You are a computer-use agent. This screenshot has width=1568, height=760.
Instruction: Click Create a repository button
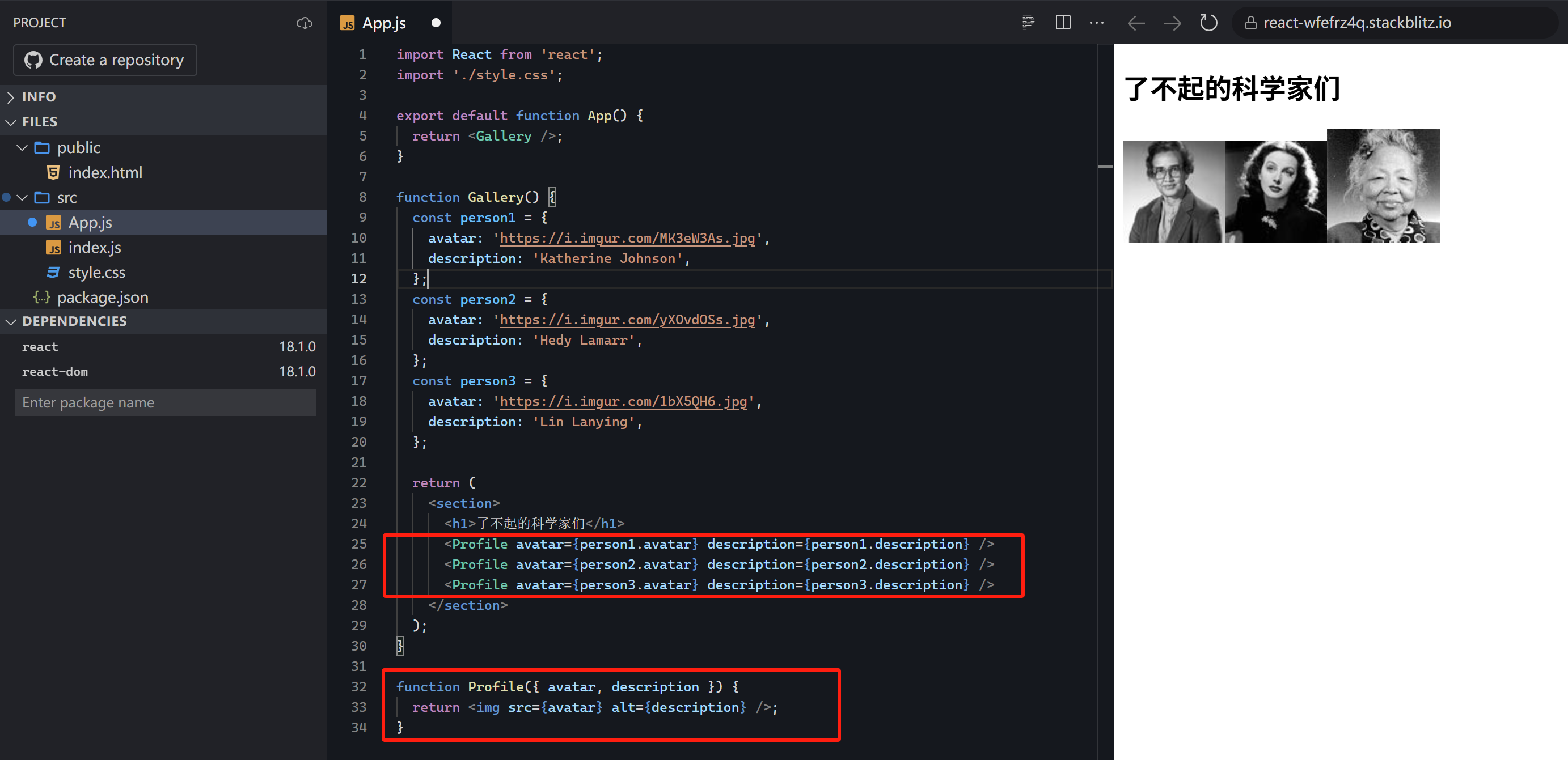tap(105, 60)
